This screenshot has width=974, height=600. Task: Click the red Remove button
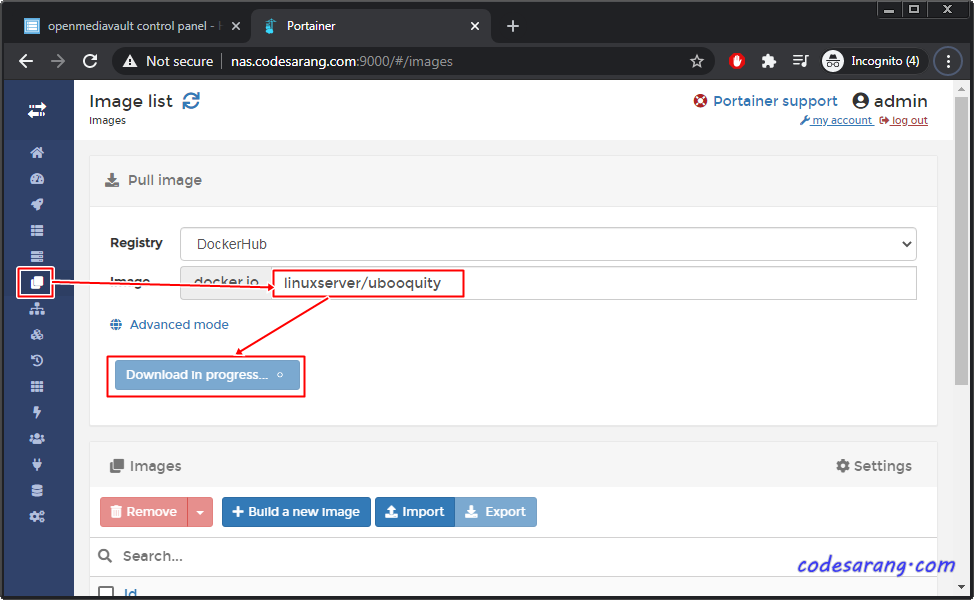(144, 512)
